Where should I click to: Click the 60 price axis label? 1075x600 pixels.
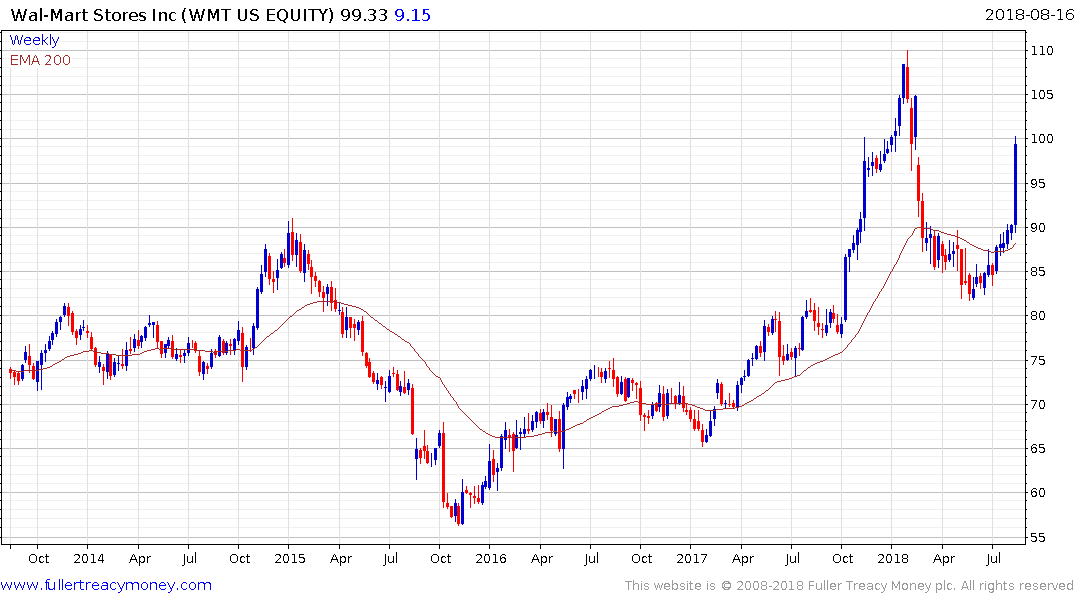tap(1039, 493)
